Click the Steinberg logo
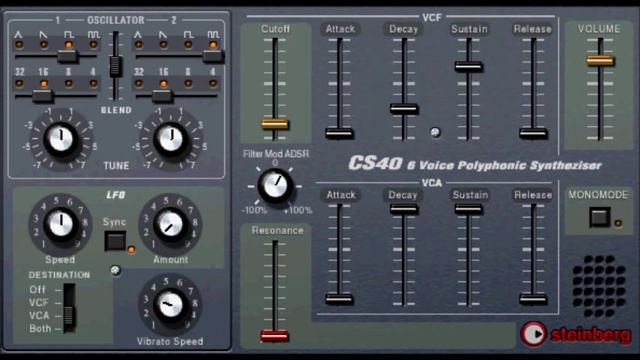The height and width of the screenshot is (360, 640). coord(576,334)
